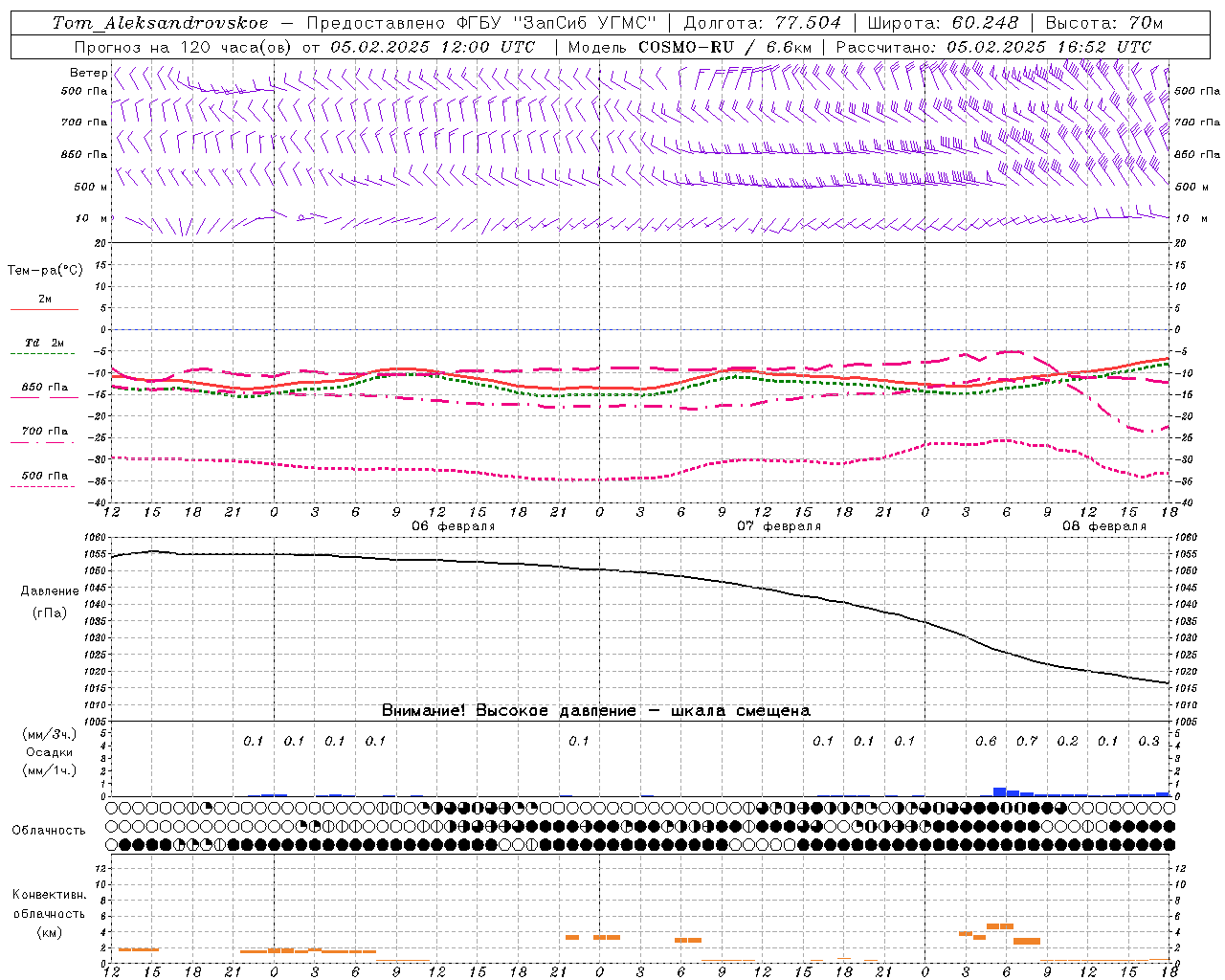
Task: Click the Ветер label beside the wind barbs
Action: [88, 73]
